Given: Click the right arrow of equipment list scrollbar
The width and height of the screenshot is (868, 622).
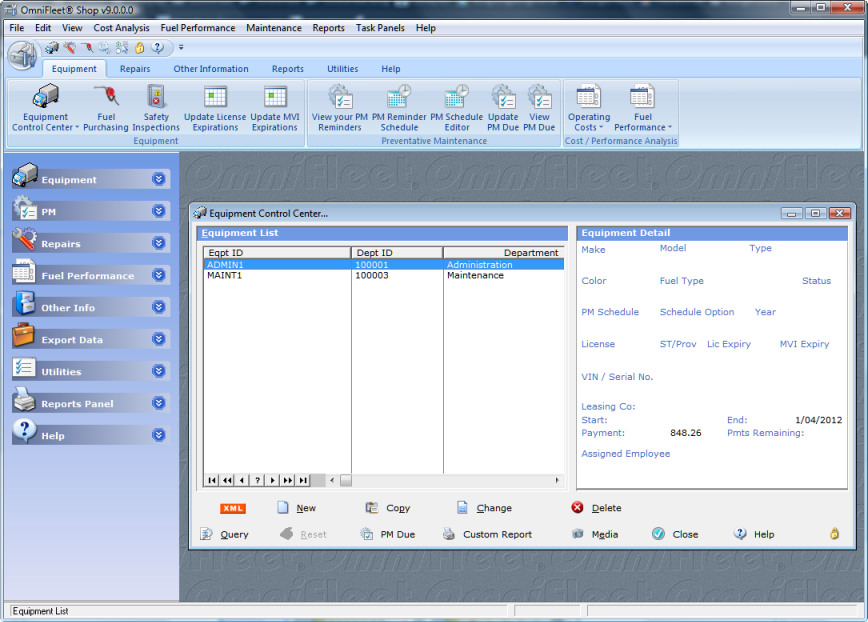Looking at the screenshot, I should [x=557, y=480].
